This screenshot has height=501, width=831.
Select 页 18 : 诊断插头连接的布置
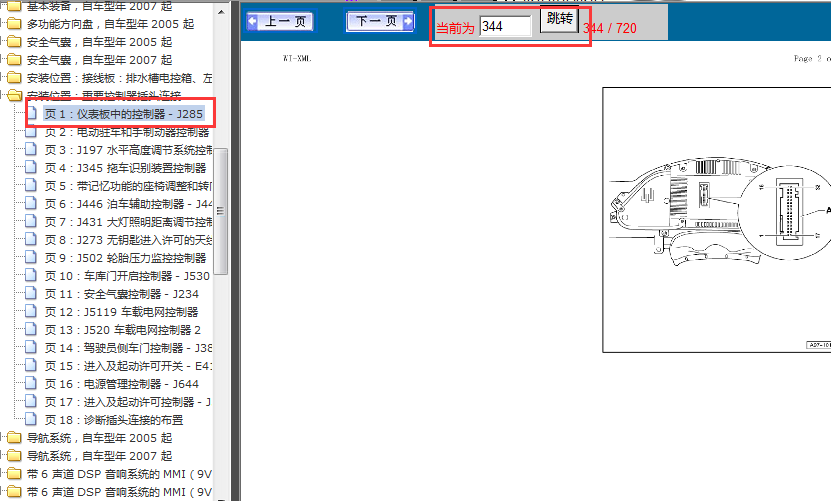(x=114, y=420)
